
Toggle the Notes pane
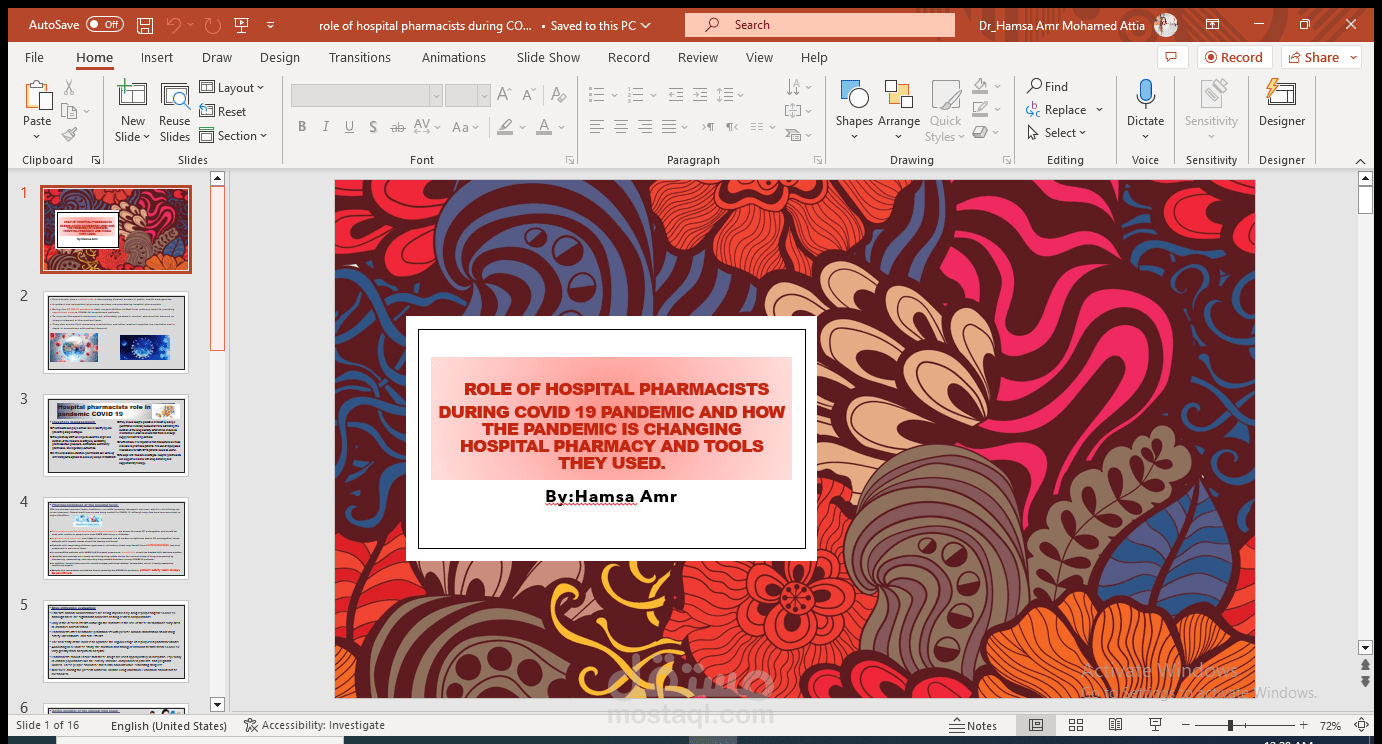pyautogui.click(x=973, y=725)
